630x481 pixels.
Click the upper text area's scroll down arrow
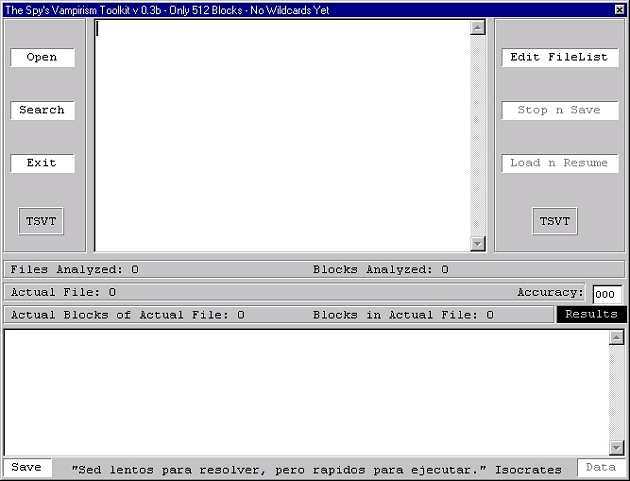point(477,243)
